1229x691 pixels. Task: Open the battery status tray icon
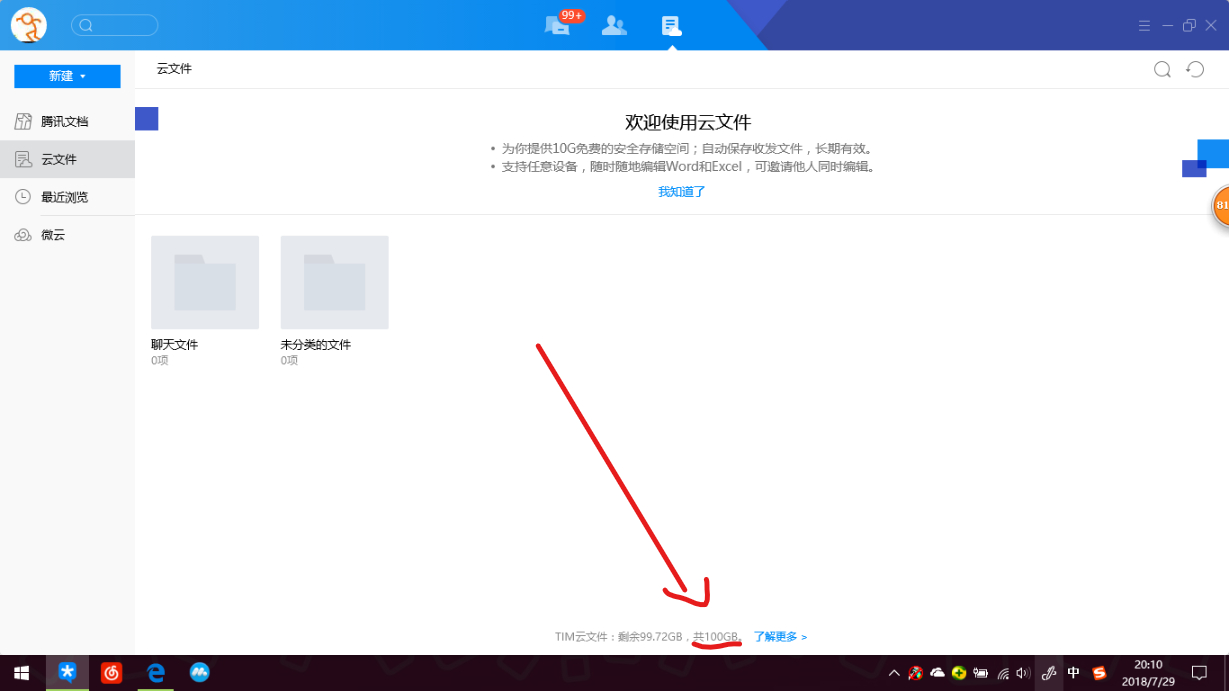[x=981, y=673]
